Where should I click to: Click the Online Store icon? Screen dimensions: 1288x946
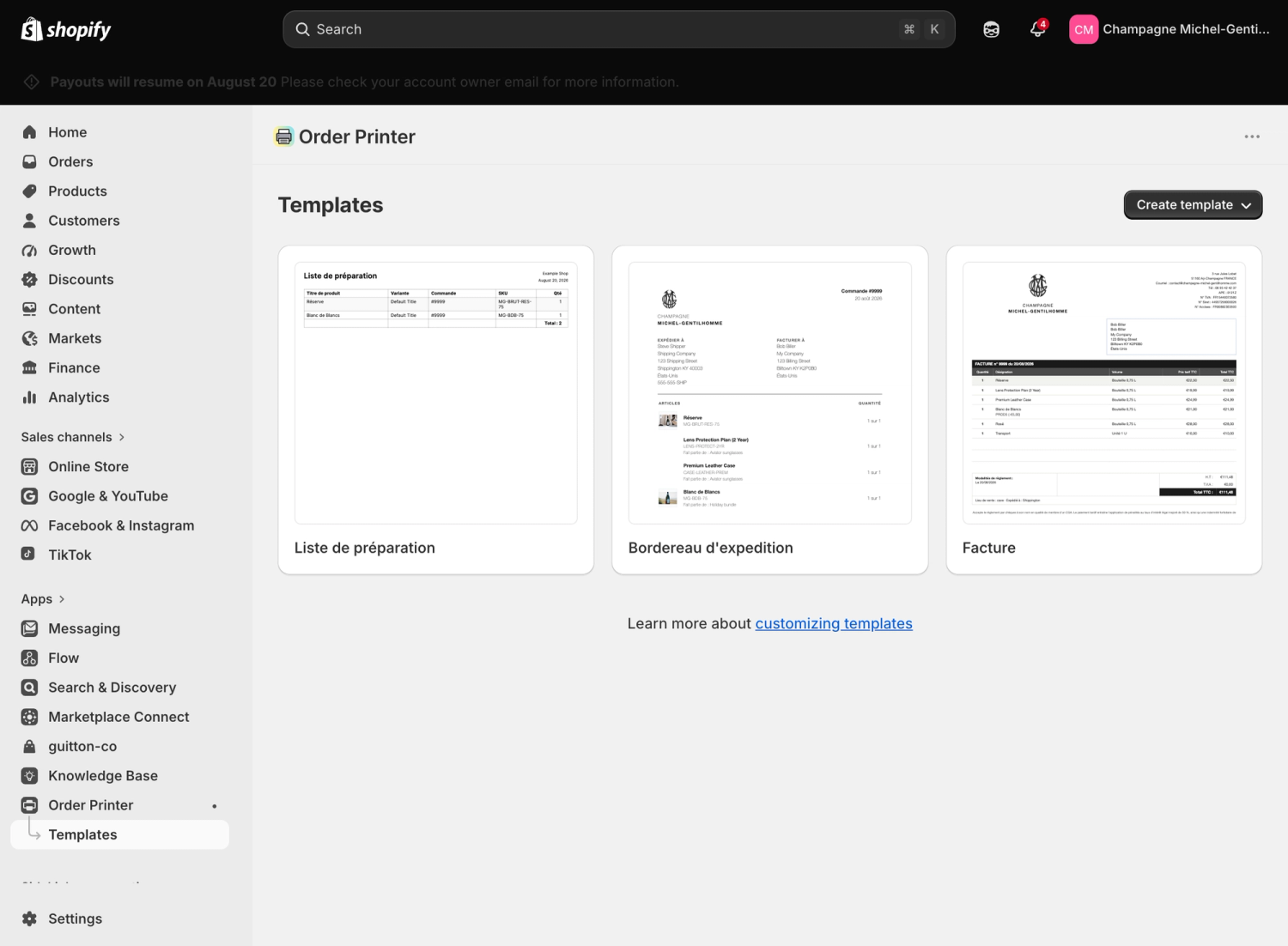pyautogui.click(x=29, y=466)
